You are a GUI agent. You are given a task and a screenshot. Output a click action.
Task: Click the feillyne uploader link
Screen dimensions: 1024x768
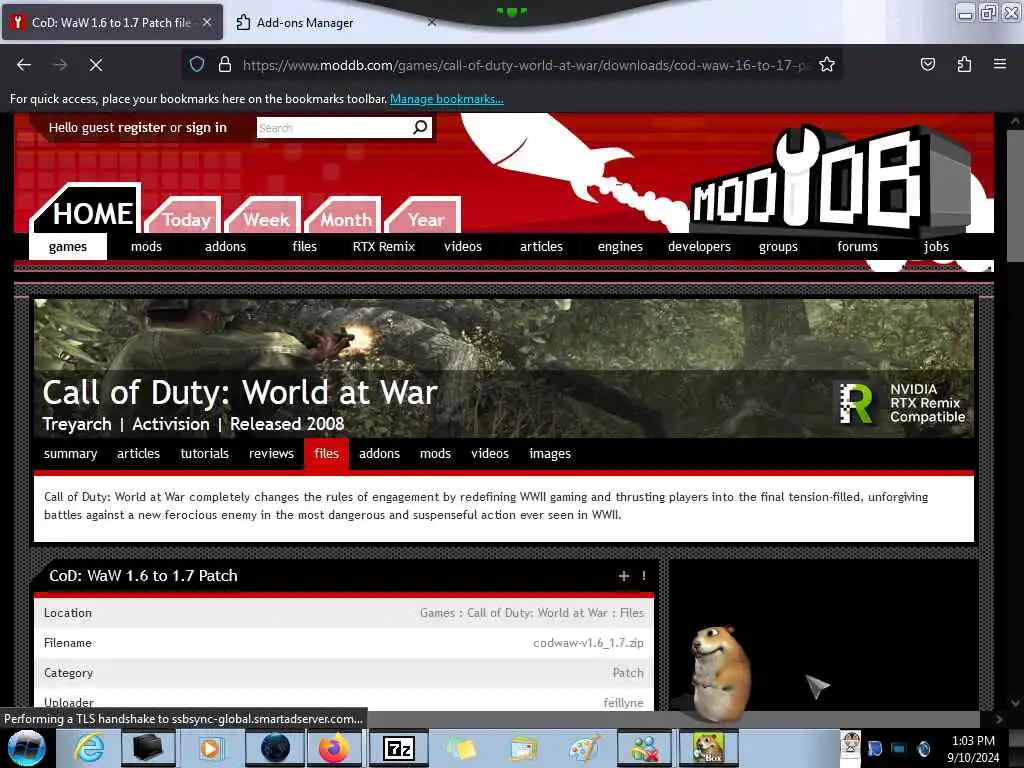point(623,703)
